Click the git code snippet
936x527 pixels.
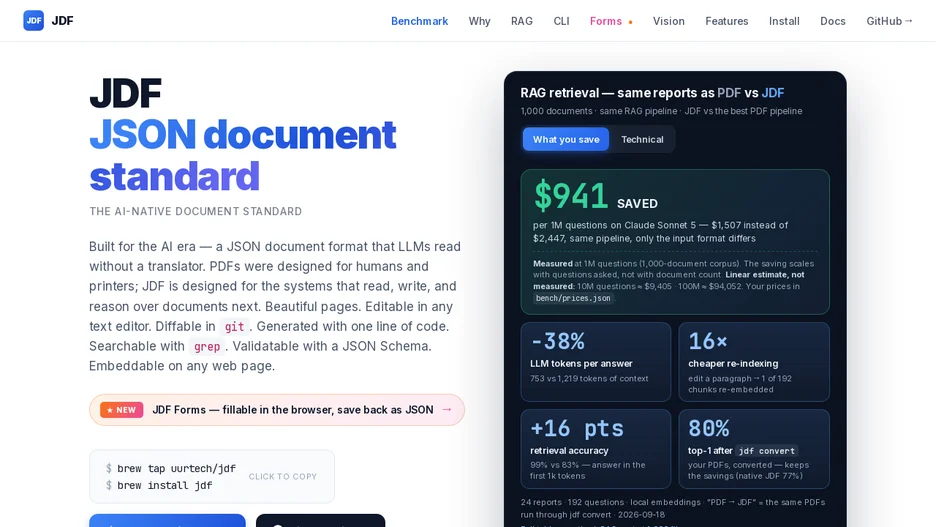[234, 326]
